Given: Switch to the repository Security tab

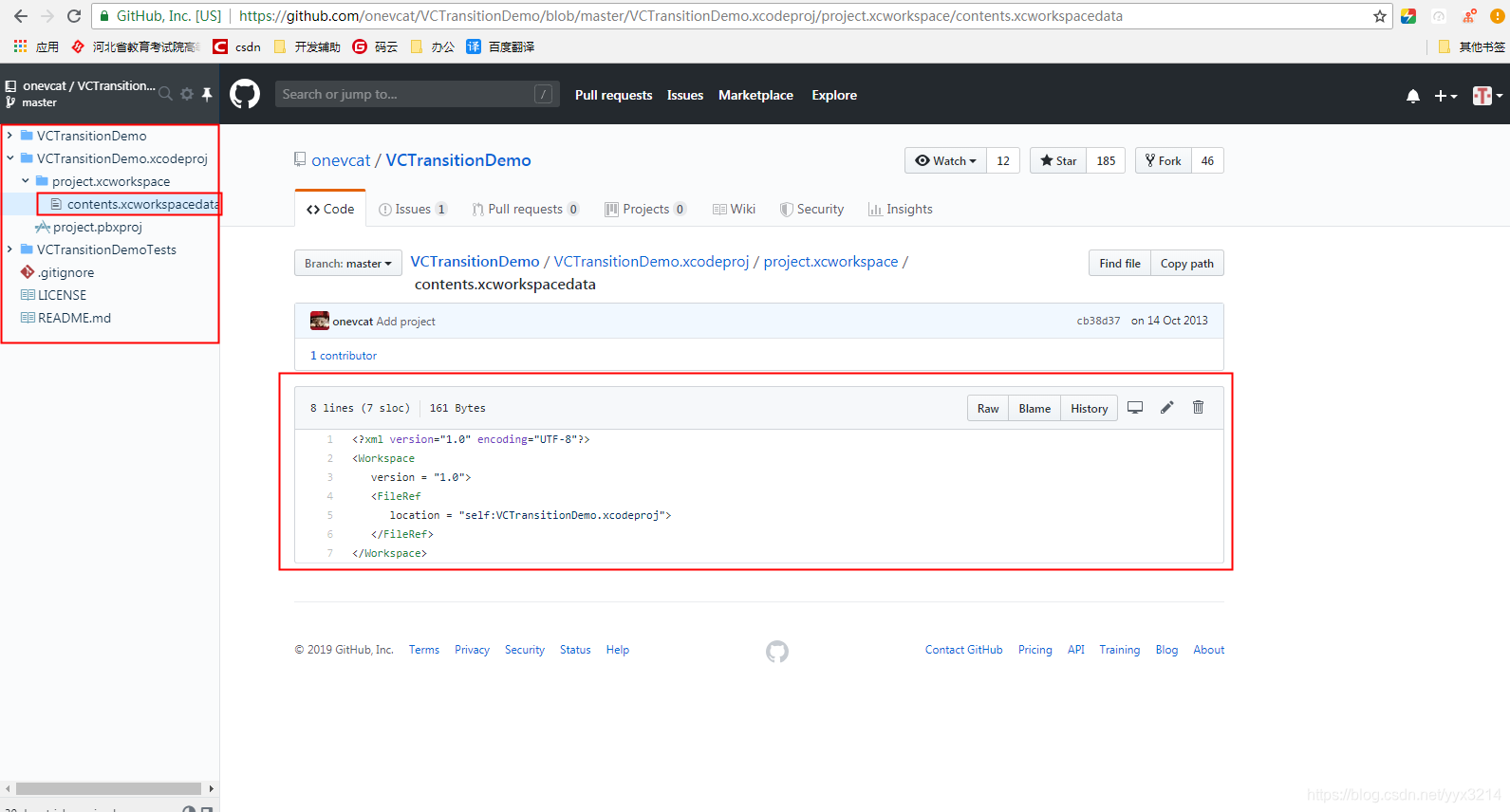Looking at the screenshot, I should click(811, 209).
